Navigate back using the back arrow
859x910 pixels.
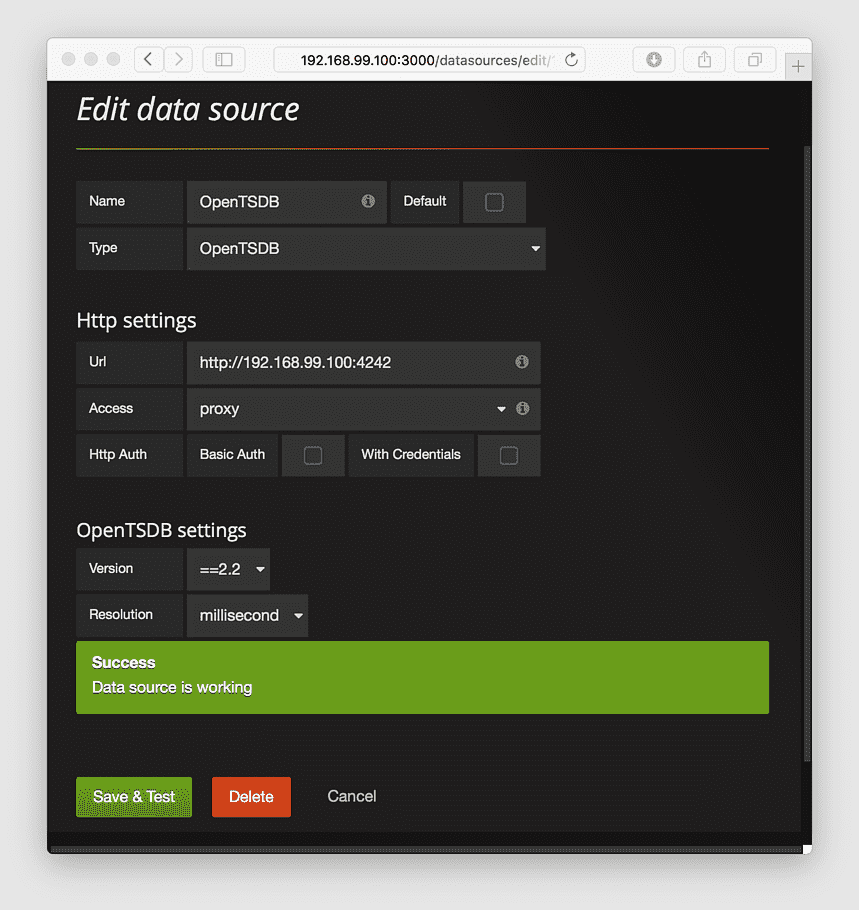coord(148,59)
